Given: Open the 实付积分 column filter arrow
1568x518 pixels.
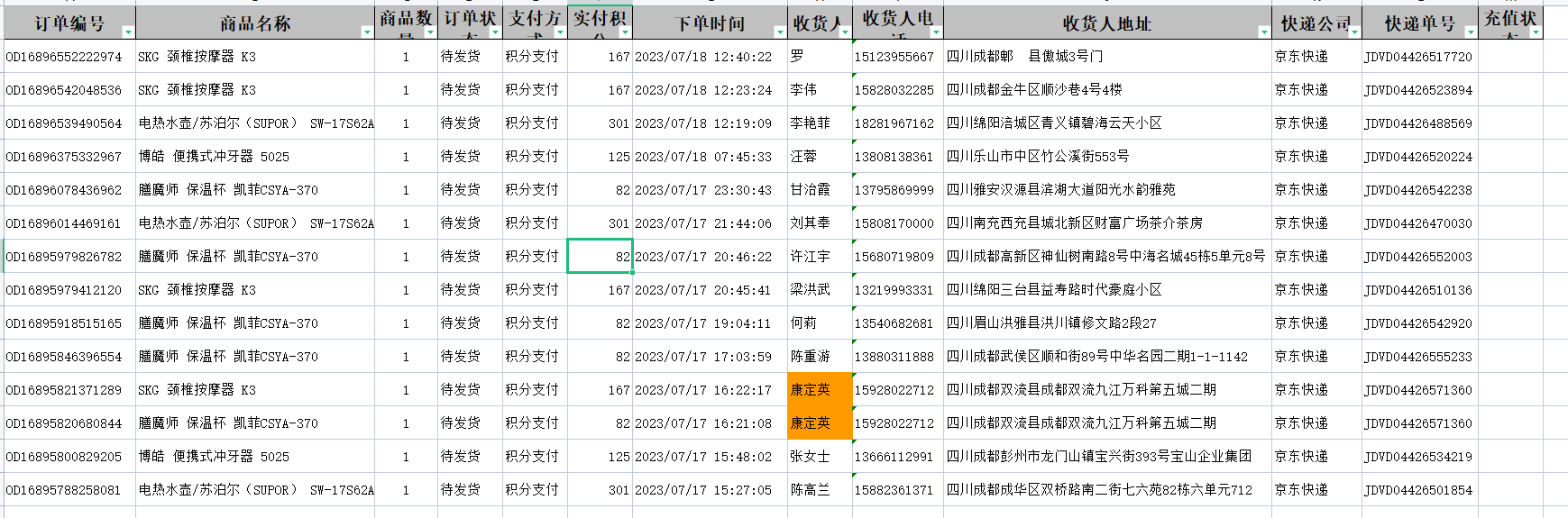Looking at the screenshot, I should (x=624, y=32).
